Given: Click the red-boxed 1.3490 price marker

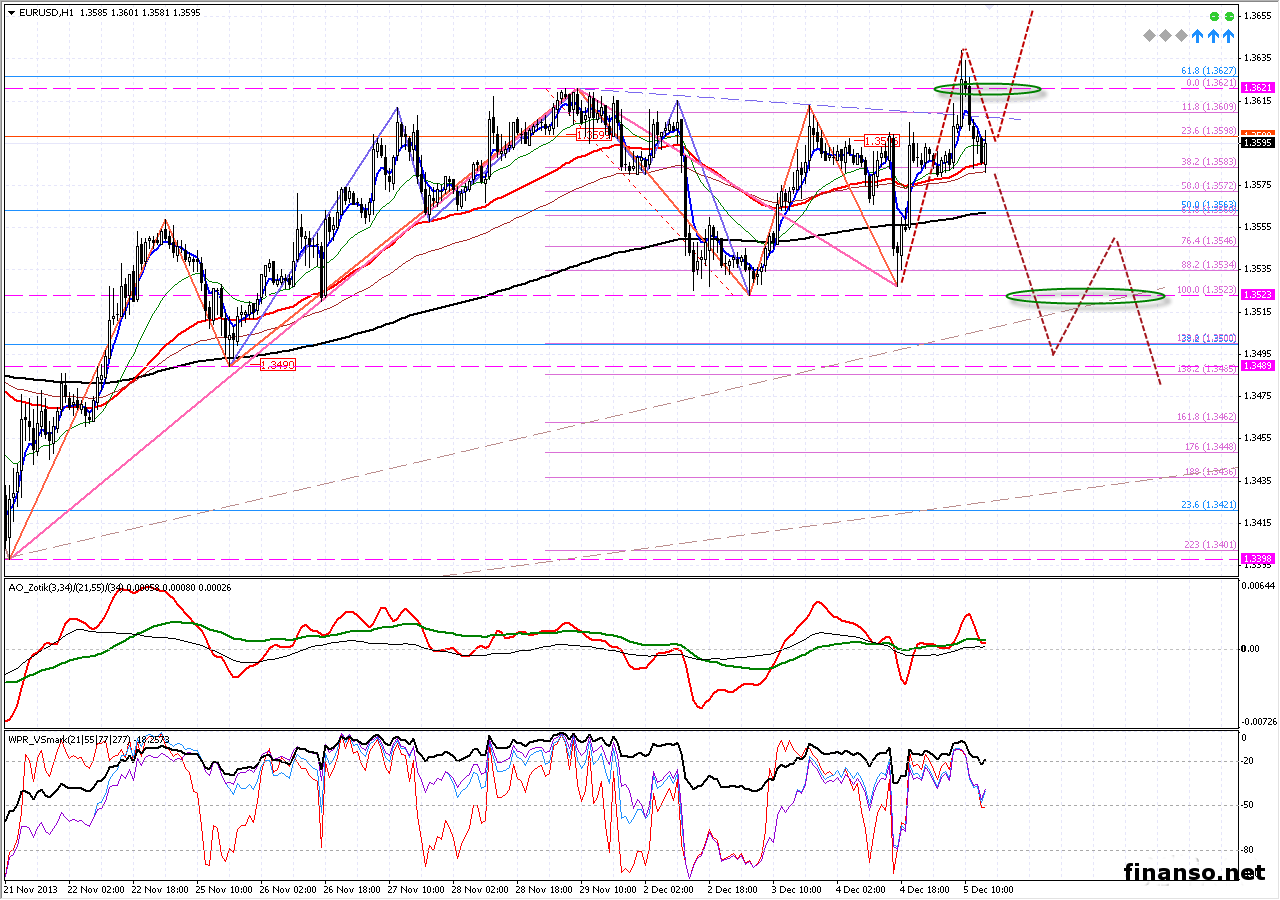Looking at the screenshot, I should coord(277,366).
